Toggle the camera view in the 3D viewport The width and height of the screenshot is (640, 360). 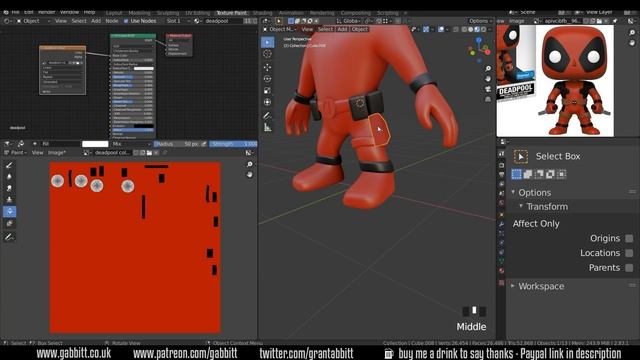point(488,89)
